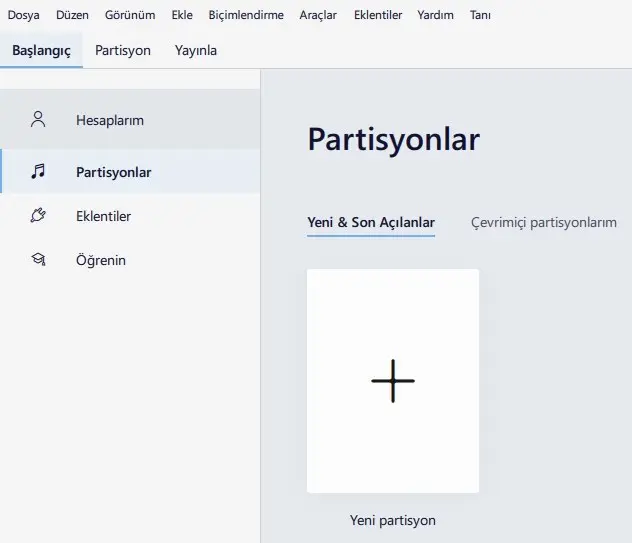Open the Araçlar menu

pos(318,15)
